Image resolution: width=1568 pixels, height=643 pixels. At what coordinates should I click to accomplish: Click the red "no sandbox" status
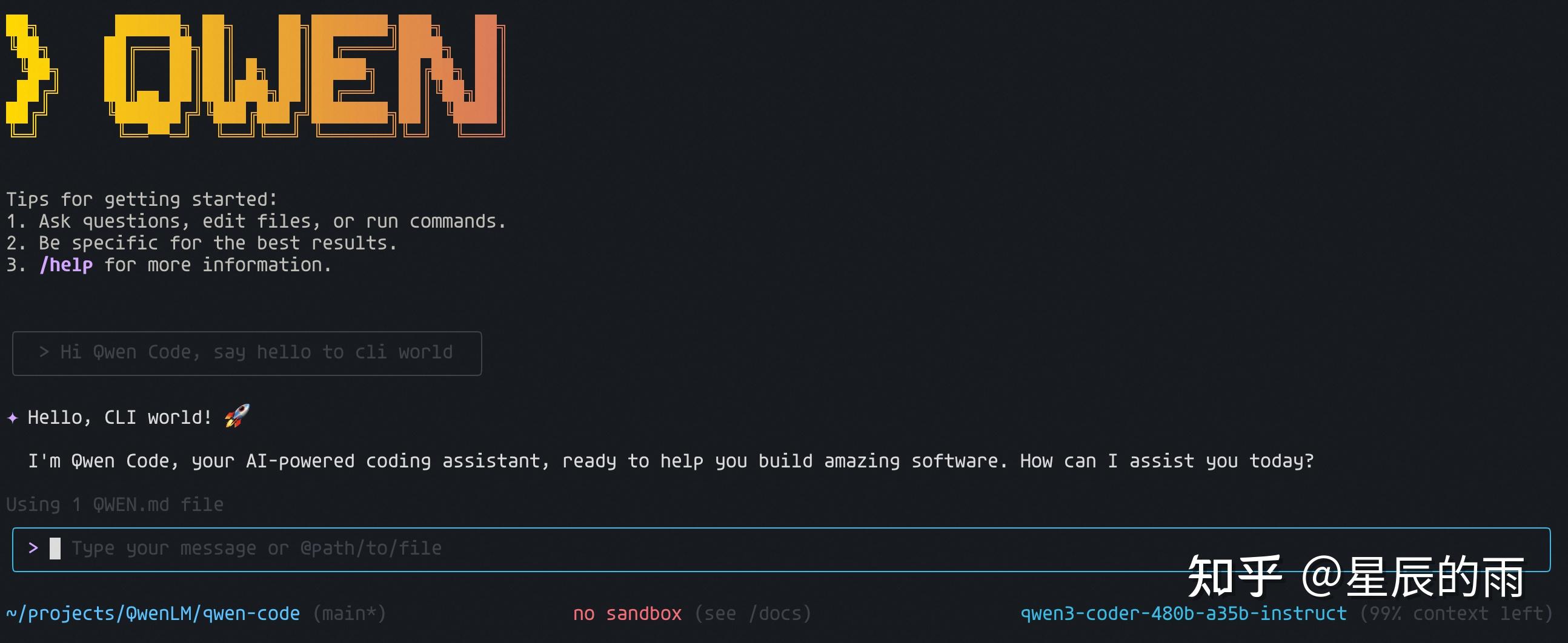pos(627,613)
